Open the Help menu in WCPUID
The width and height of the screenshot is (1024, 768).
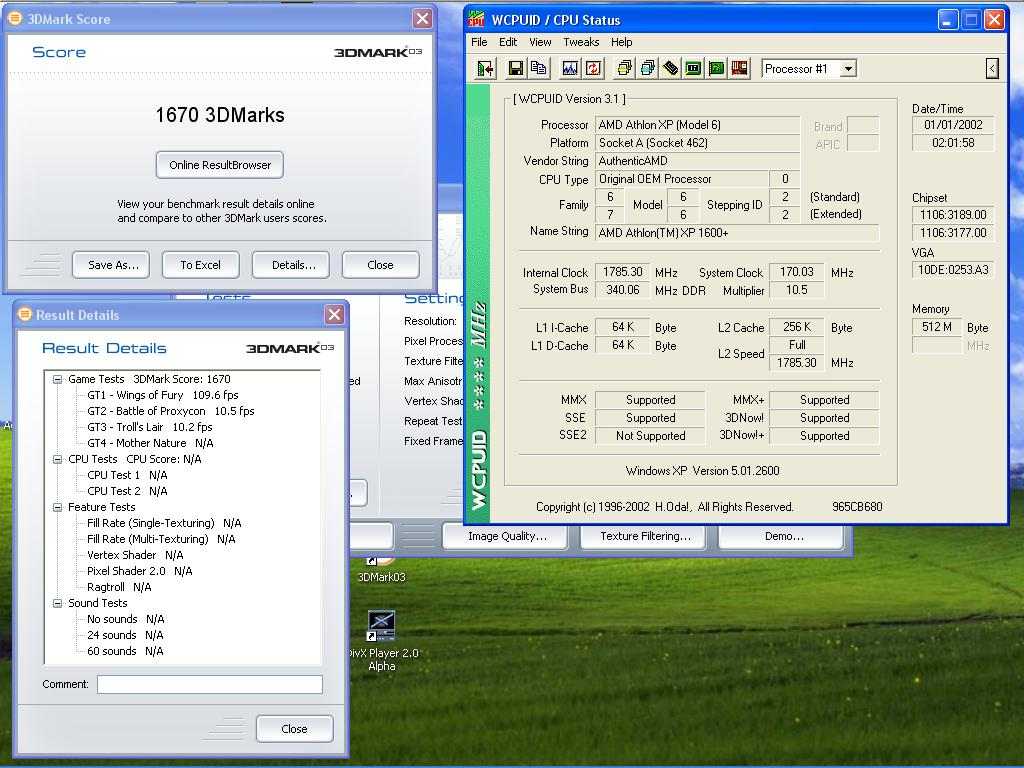[x=622, y=42]
